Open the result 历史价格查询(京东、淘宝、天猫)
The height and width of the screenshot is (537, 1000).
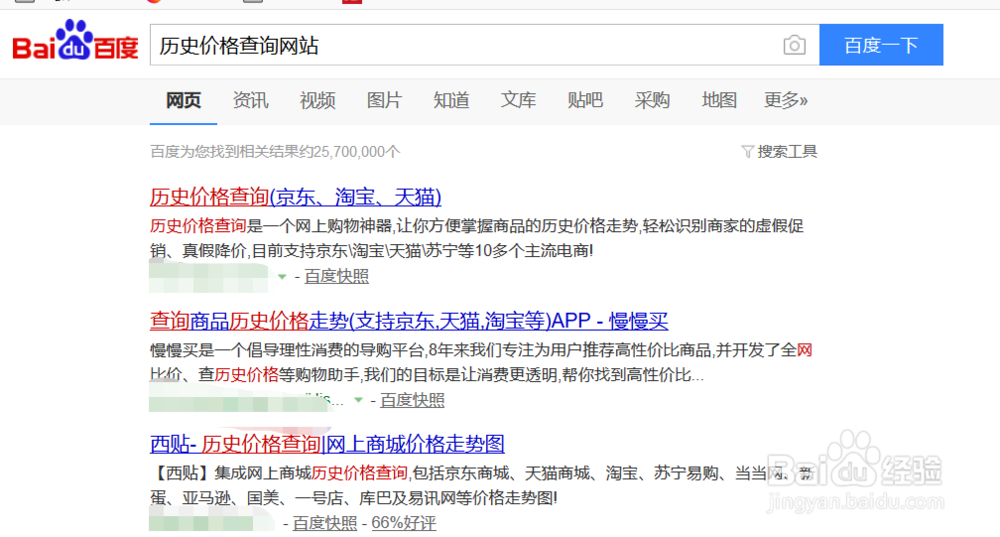tap(295, 197)
